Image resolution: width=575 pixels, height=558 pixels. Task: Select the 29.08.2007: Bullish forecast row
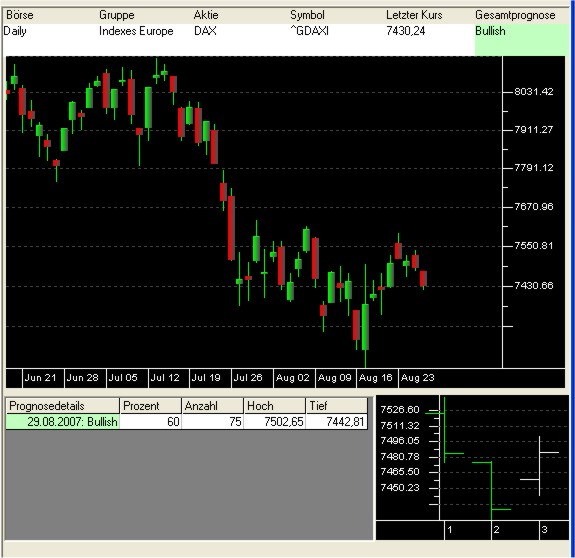187,422
